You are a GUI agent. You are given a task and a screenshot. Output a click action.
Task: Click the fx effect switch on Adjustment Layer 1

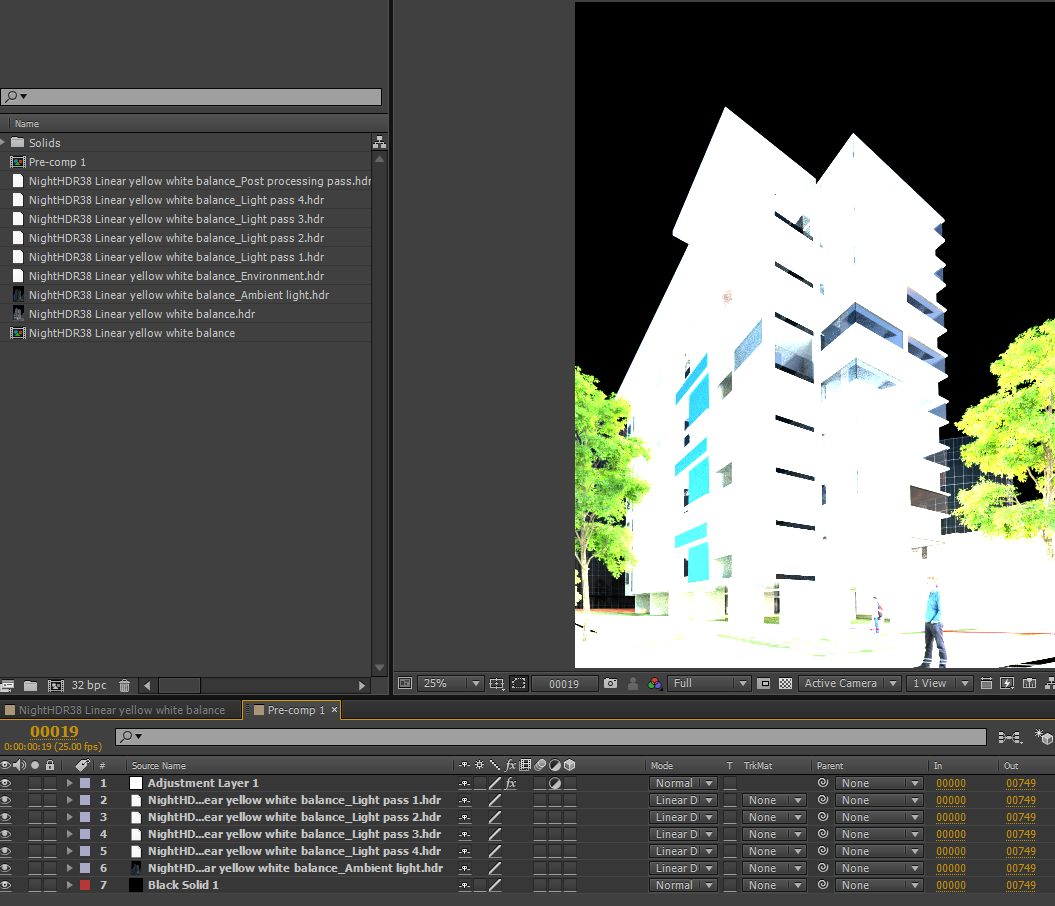coord(511,783)
